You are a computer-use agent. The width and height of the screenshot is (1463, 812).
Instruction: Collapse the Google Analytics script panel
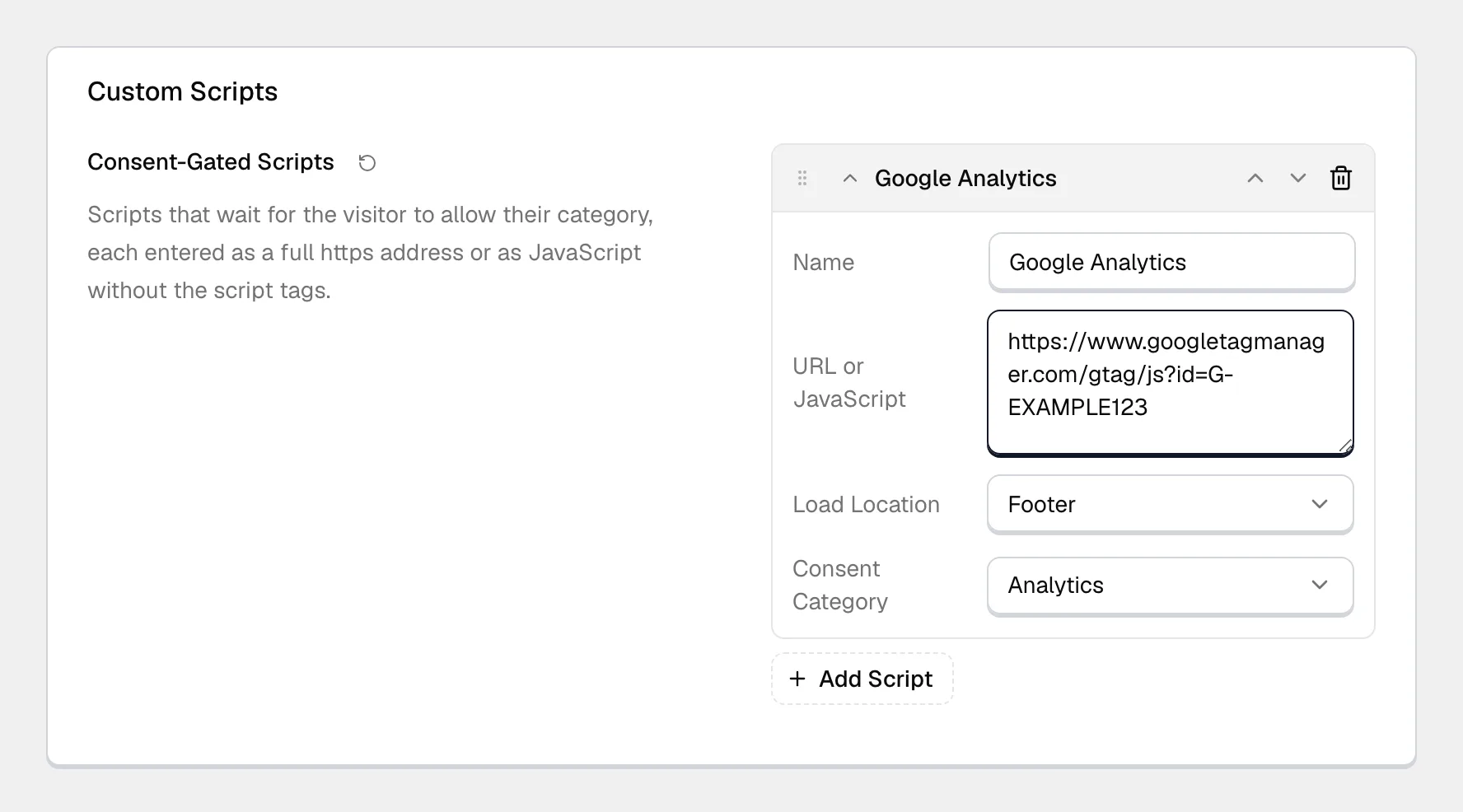[850, 178]
